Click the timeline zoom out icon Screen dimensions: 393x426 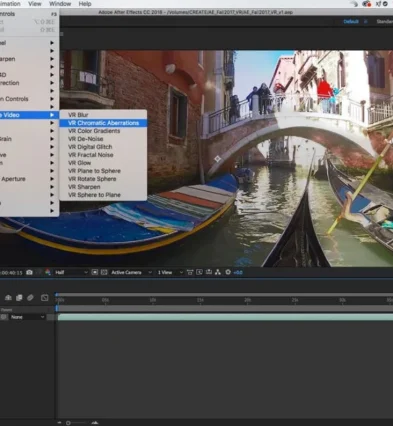coord(60,423)
